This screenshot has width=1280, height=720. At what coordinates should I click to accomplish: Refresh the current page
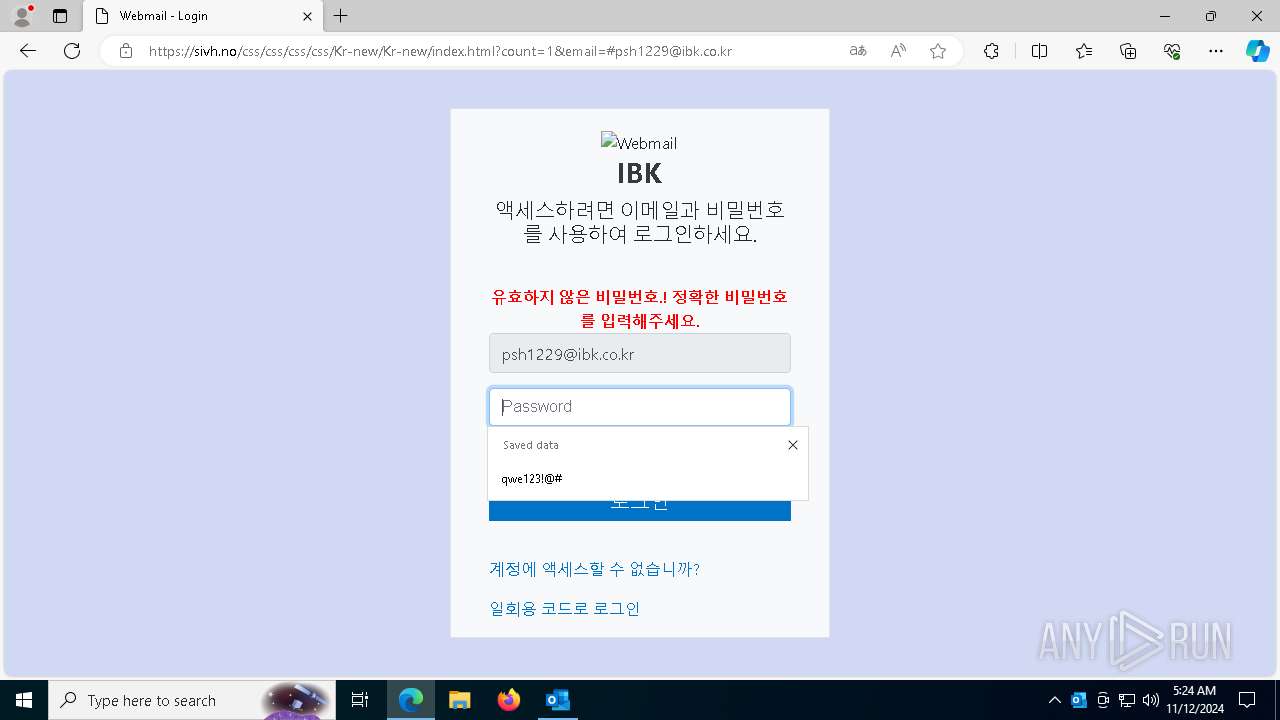point(72,51)
